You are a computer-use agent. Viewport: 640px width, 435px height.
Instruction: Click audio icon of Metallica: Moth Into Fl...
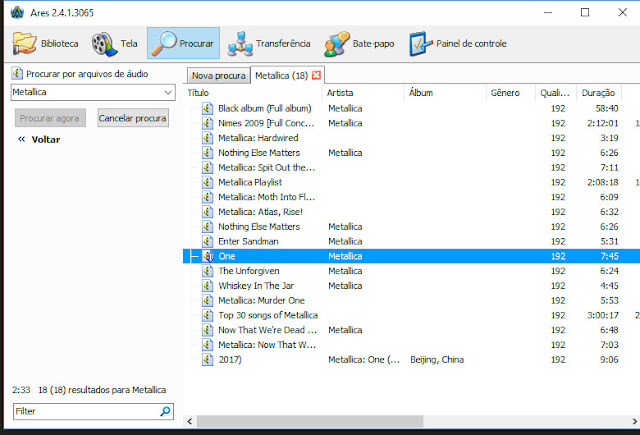[208, 197]
